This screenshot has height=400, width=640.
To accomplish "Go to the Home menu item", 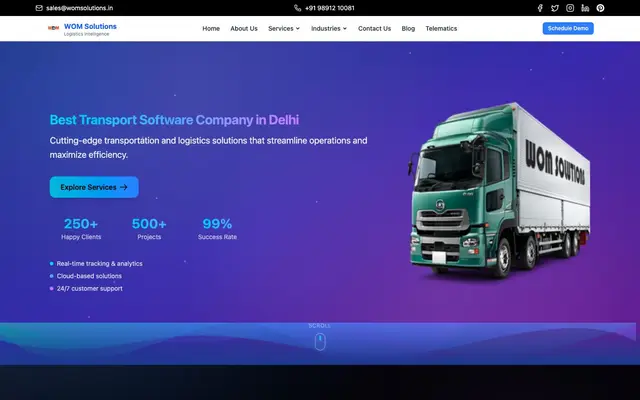I will point(211,29).
